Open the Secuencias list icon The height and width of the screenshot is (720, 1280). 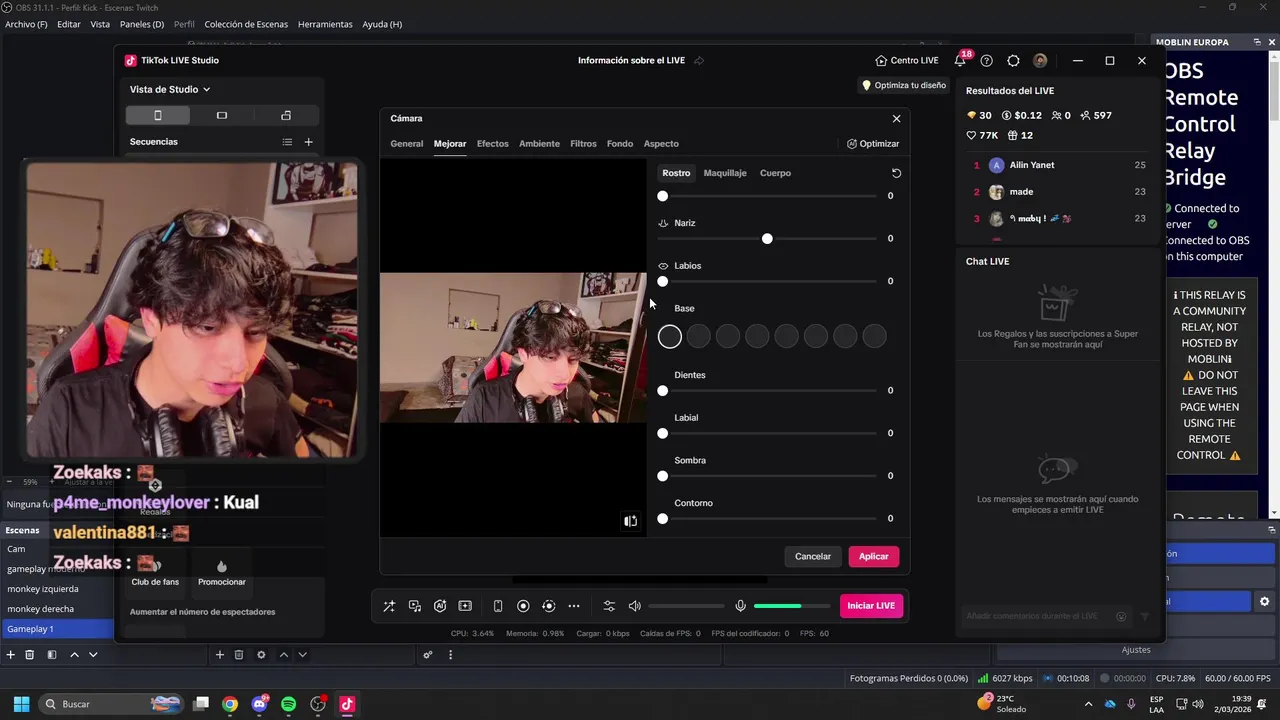[287, 142]
